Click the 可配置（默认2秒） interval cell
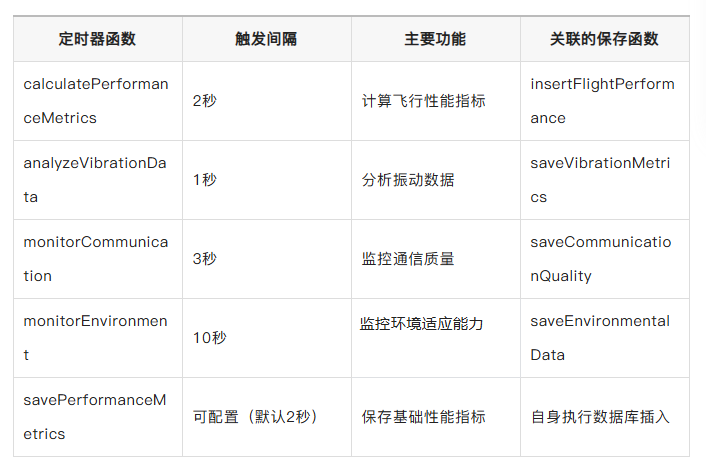 (255, 417)
